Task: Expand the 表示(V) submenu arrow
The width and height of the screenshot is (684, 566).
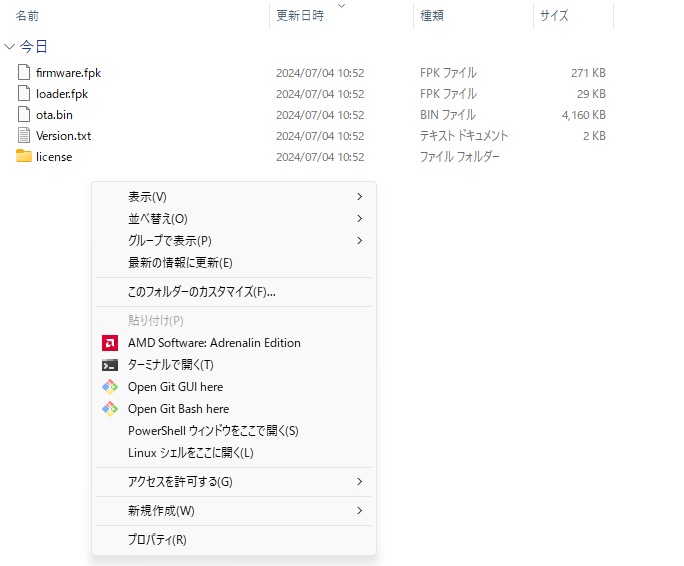Action: 359,196
